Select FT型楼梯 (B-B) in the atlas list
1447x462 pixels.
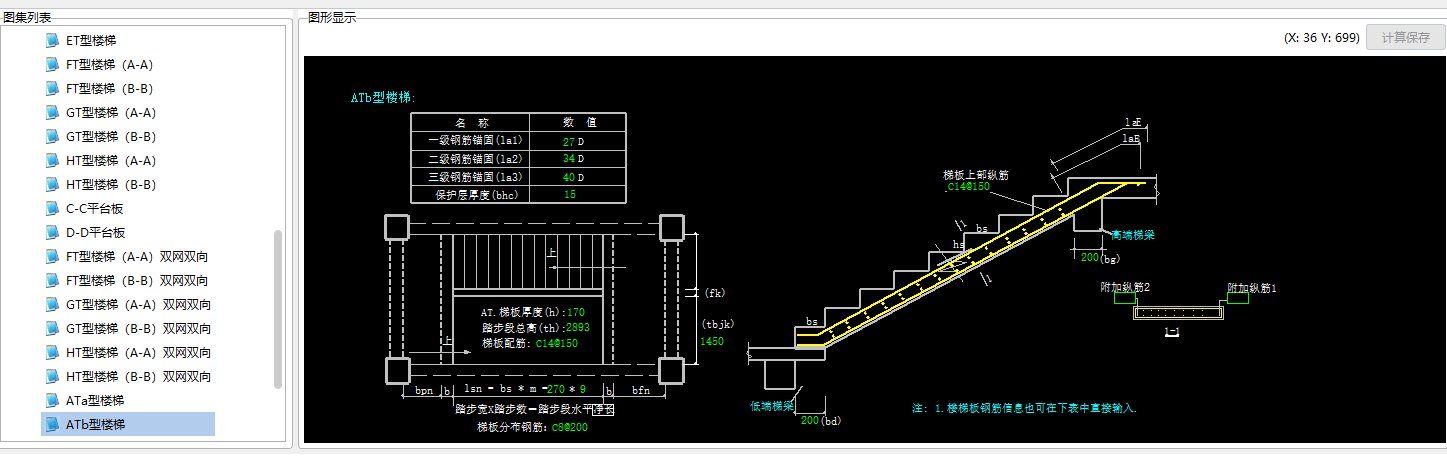click(x=109, y=89)
